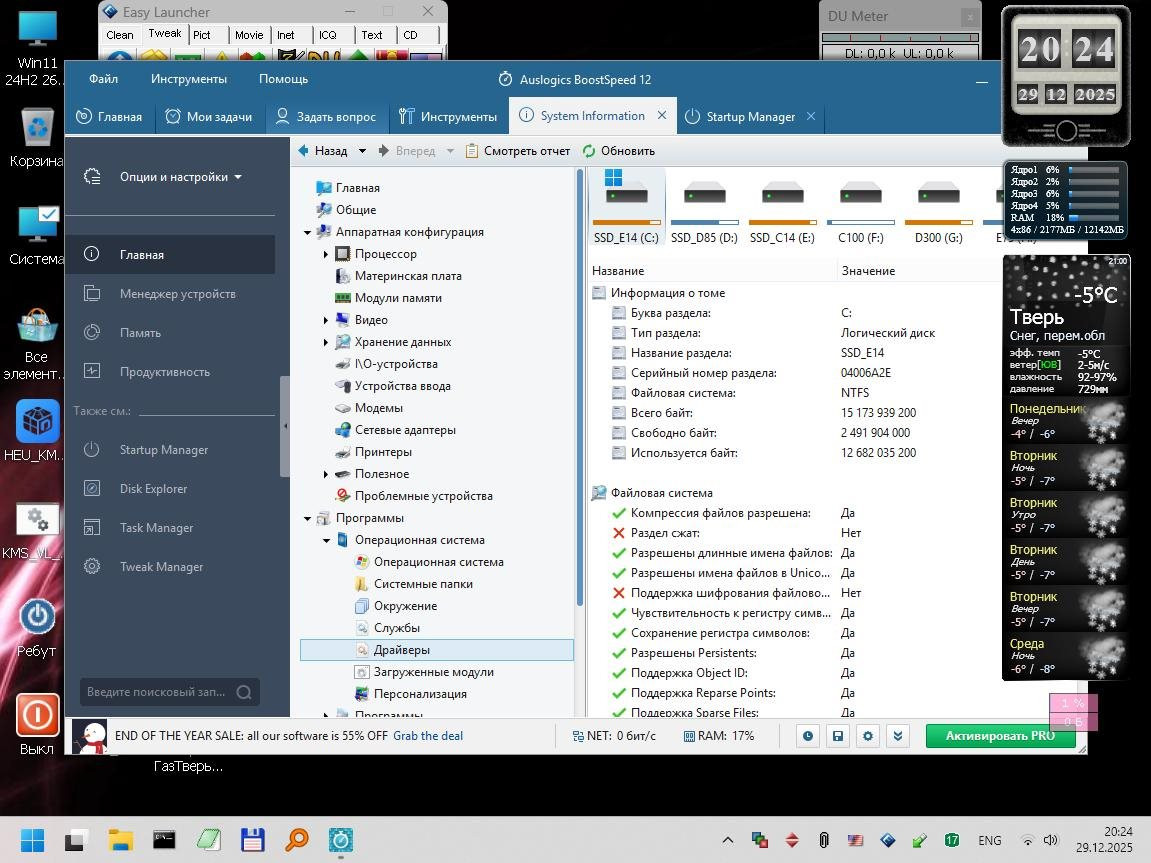
Task: Click the search magnifier icon in sidebar
Action: (x=244, y=692)
